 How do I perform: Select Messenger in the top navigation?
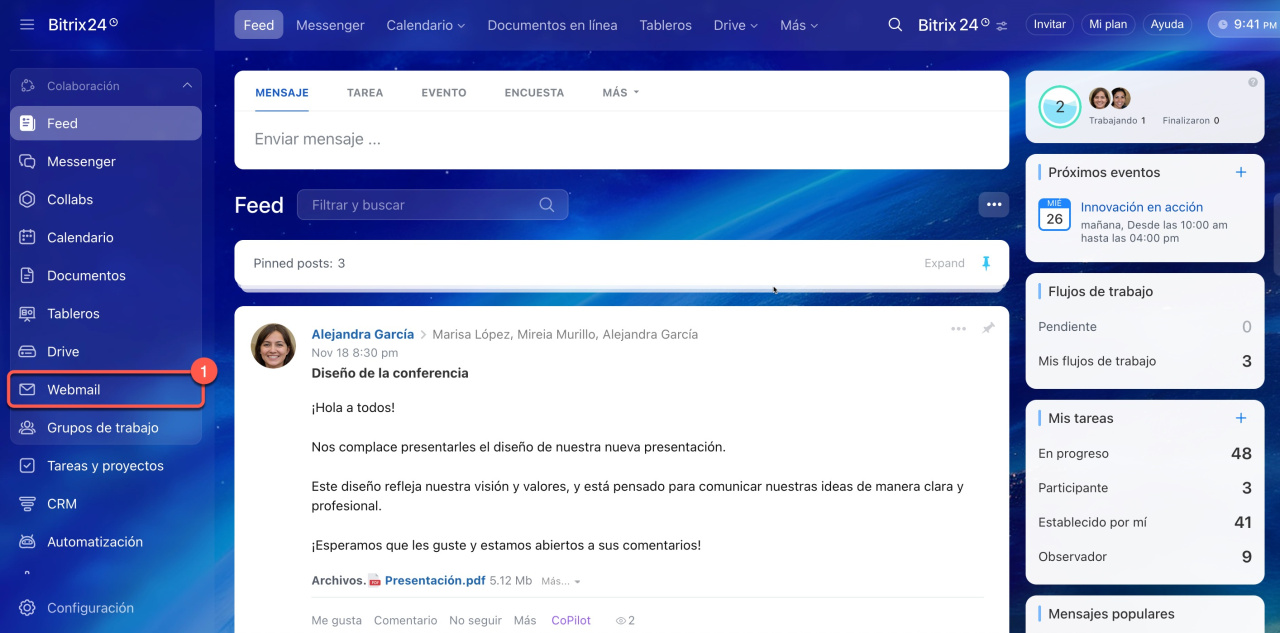330,25
